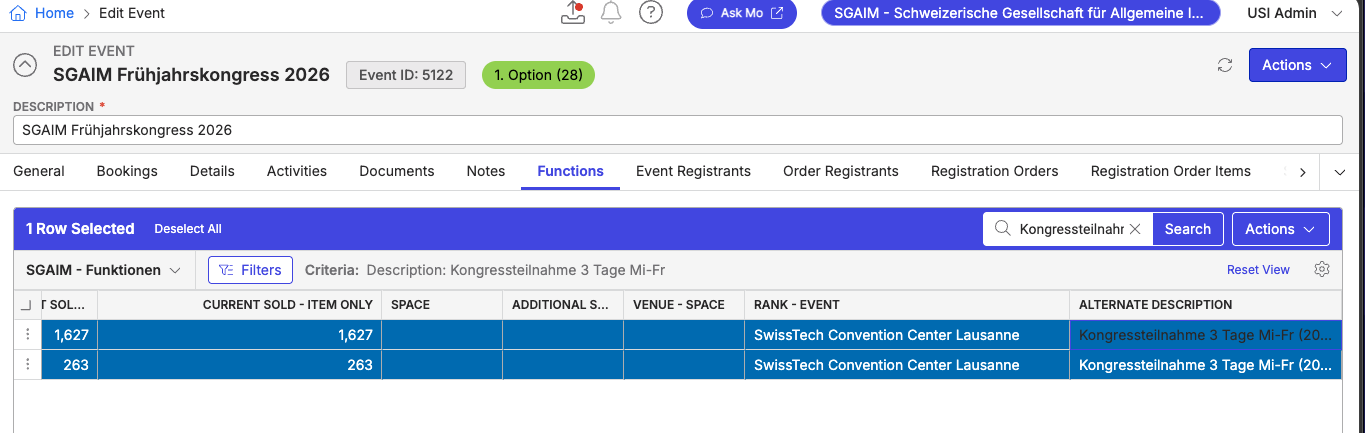Click Reset View link
This screenshot has height=433, width=1365.
point(1258,270)
